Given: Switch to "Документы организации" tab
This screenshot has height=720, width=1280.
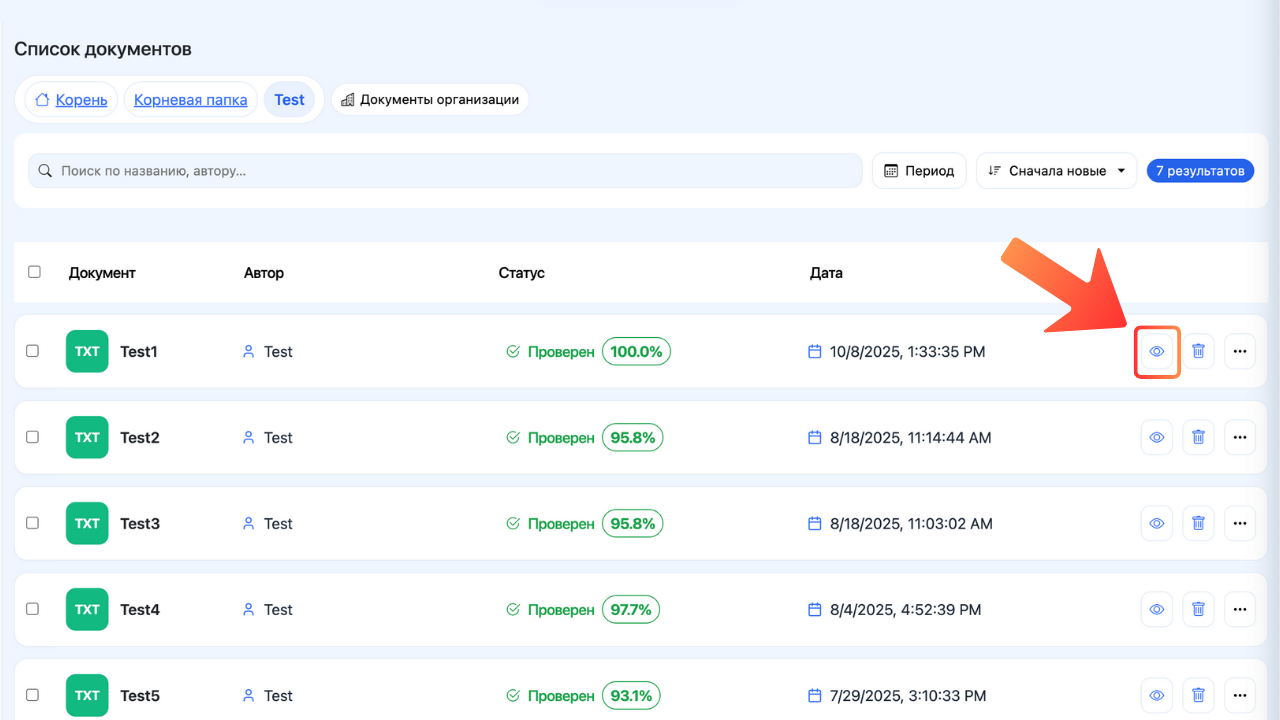Looking at the screenshot, I should pyautogui.click(x=430, y=100).
